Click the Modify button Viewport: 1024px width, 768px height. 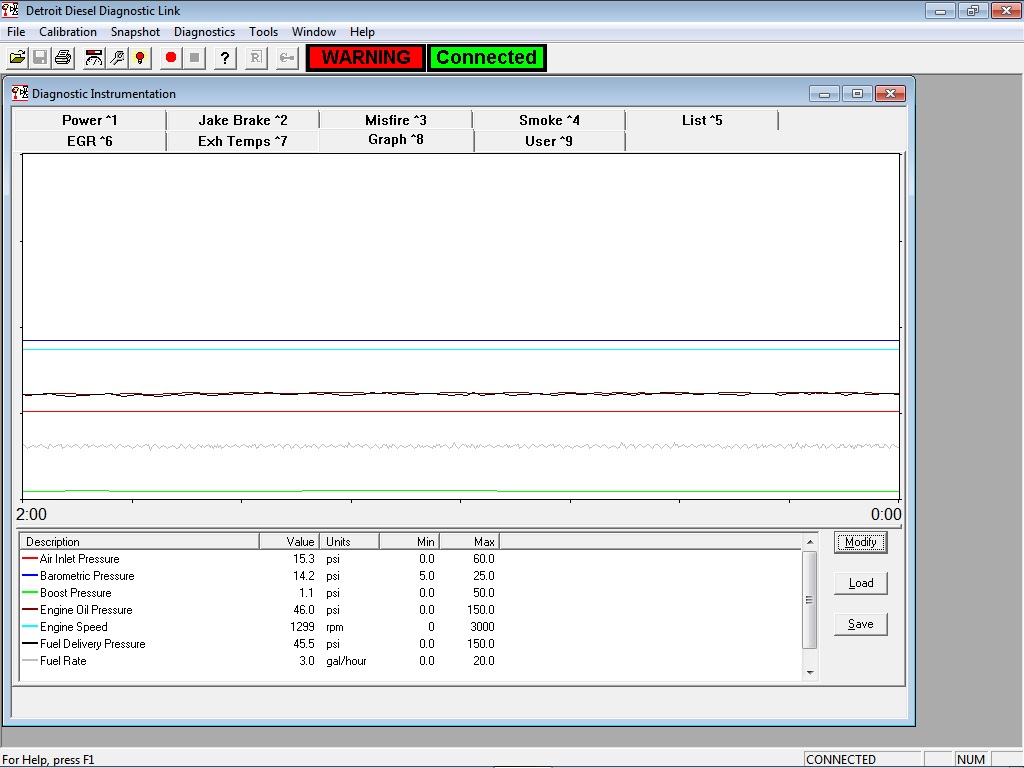860,542
